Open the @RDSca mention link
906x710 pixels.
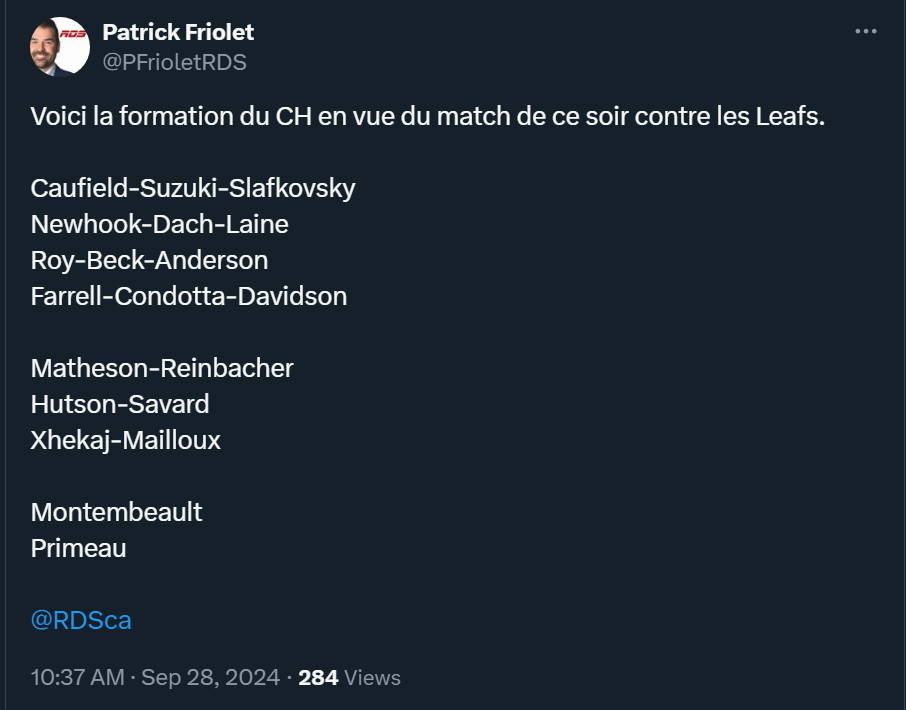(81, 620)
